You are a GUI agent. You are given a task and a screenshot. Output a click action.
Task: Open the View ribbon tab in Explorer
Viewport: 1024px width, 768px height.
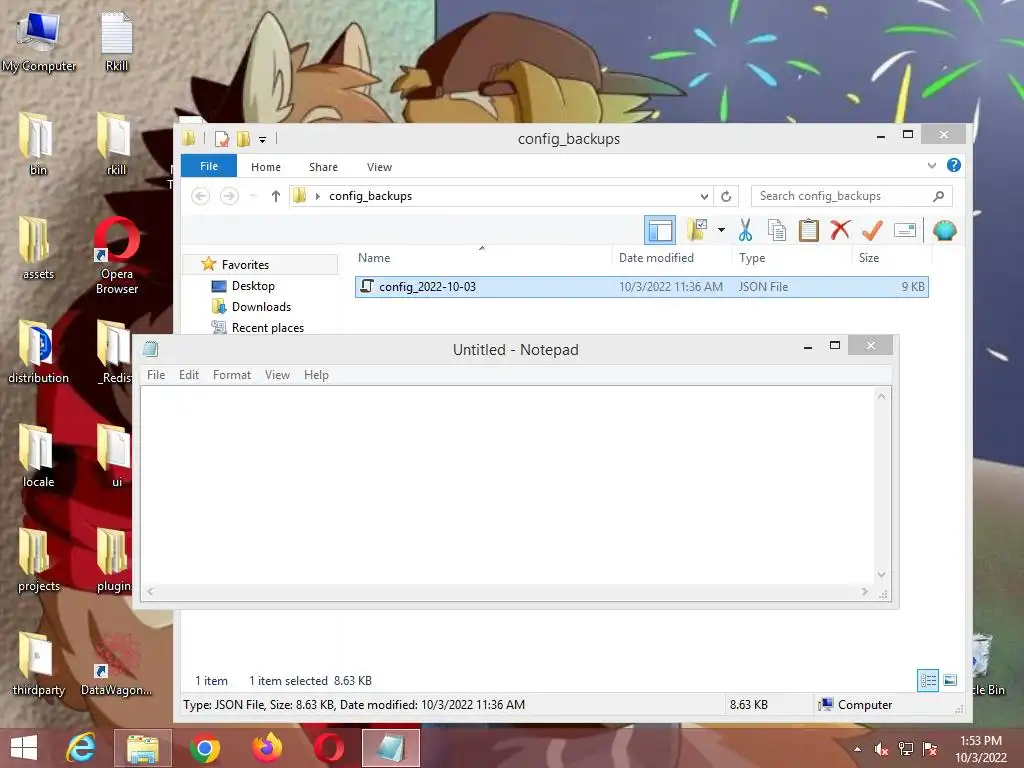click(x=379, y=167)
